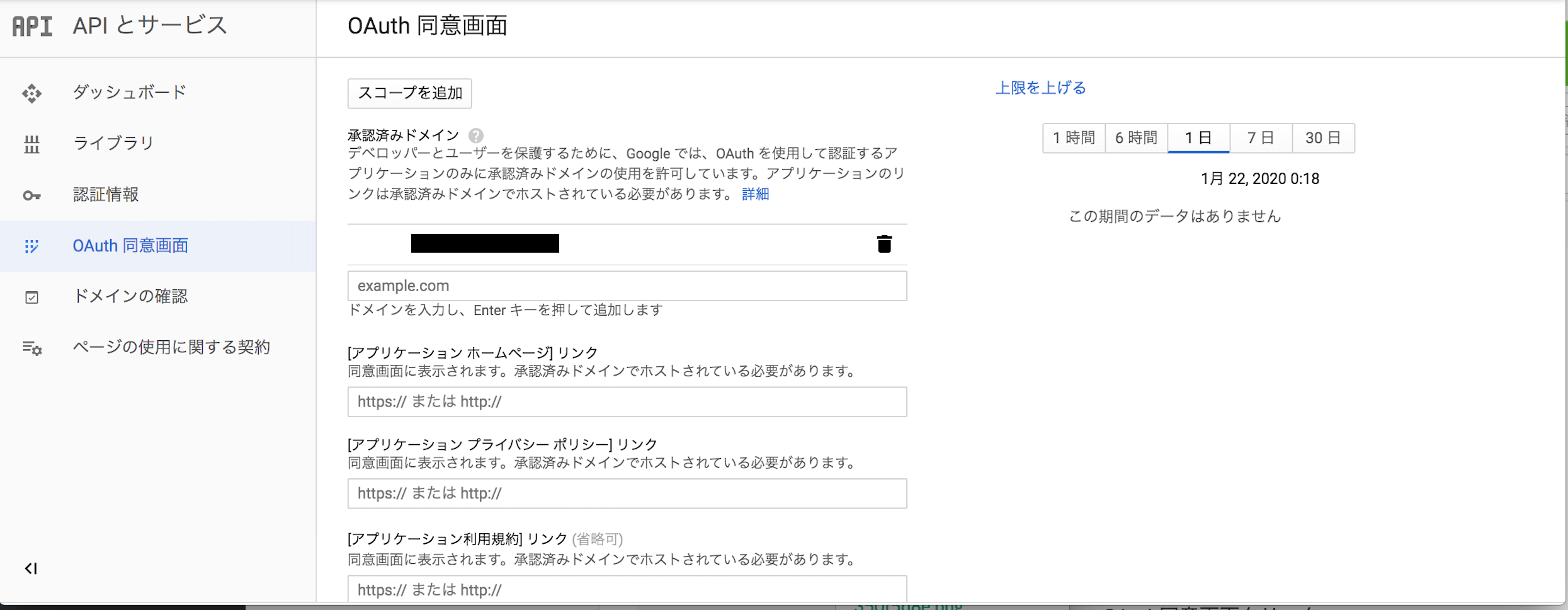Screen dimensions: 1568x610
Task: Click the privacy policy URL input field
Action: [627, 494]
